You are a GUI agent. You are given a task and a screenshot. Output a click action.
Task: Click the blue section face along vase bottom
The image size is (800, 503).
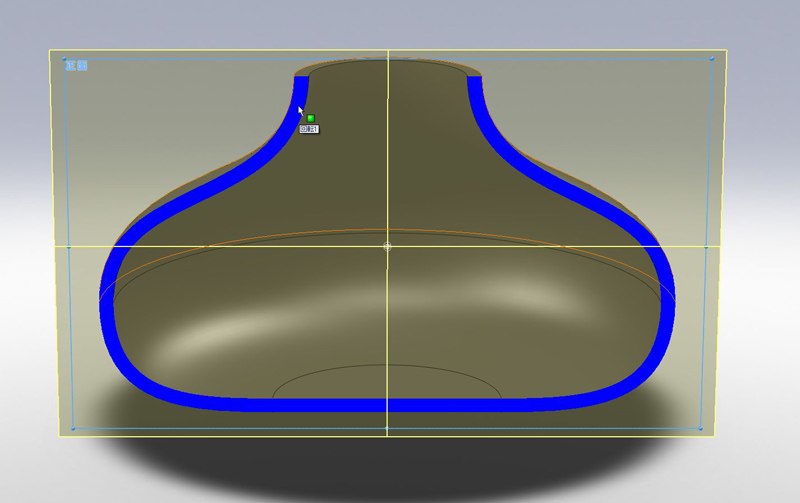tap(387, 405)
